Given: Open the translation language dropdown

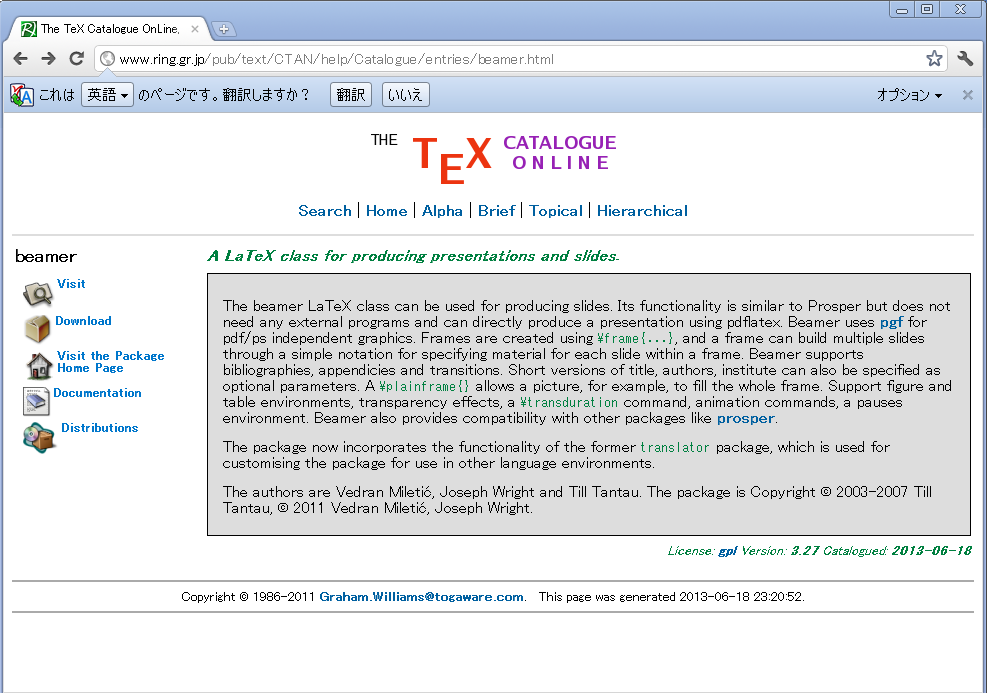Looking at the screenshot, I should 107,95.
